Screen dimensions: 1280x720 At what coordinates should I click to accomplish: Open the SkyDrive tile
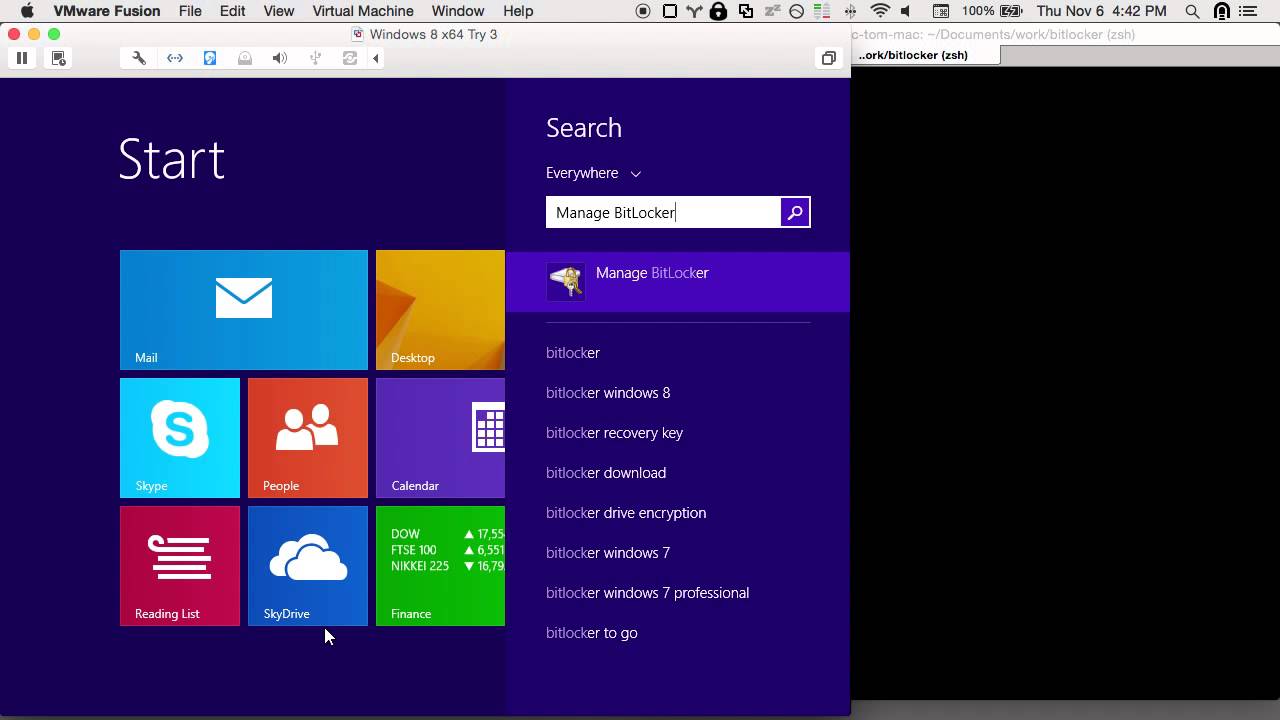(308, 566)
